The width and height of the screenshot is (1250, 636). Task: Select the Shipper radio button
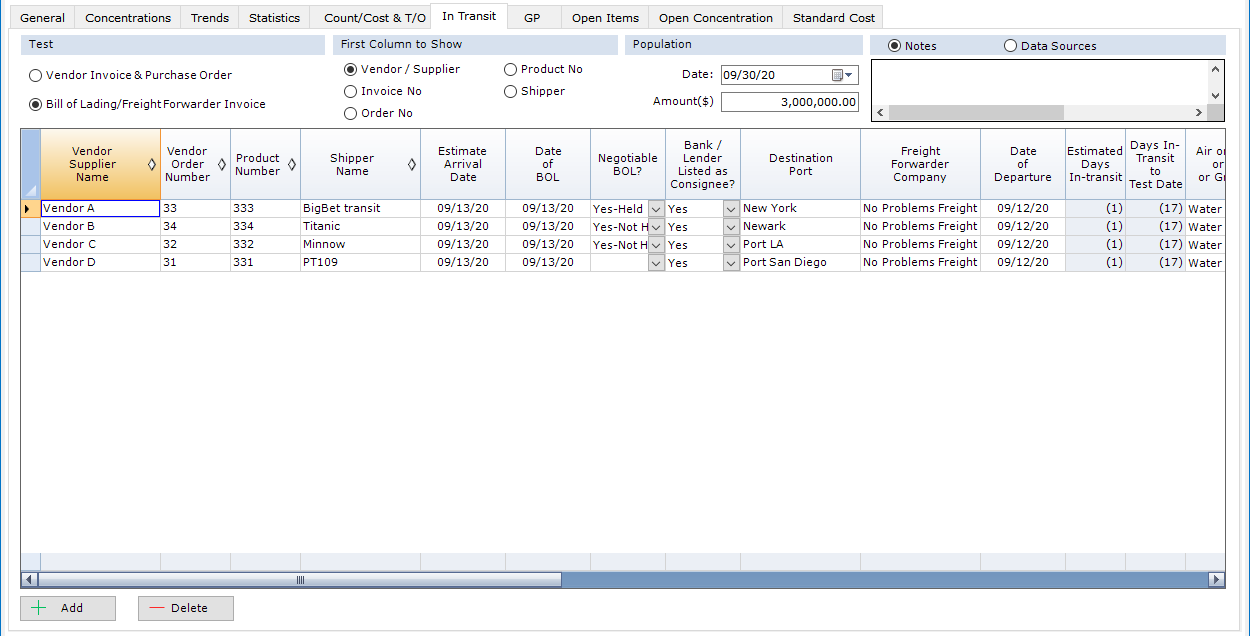510,91
